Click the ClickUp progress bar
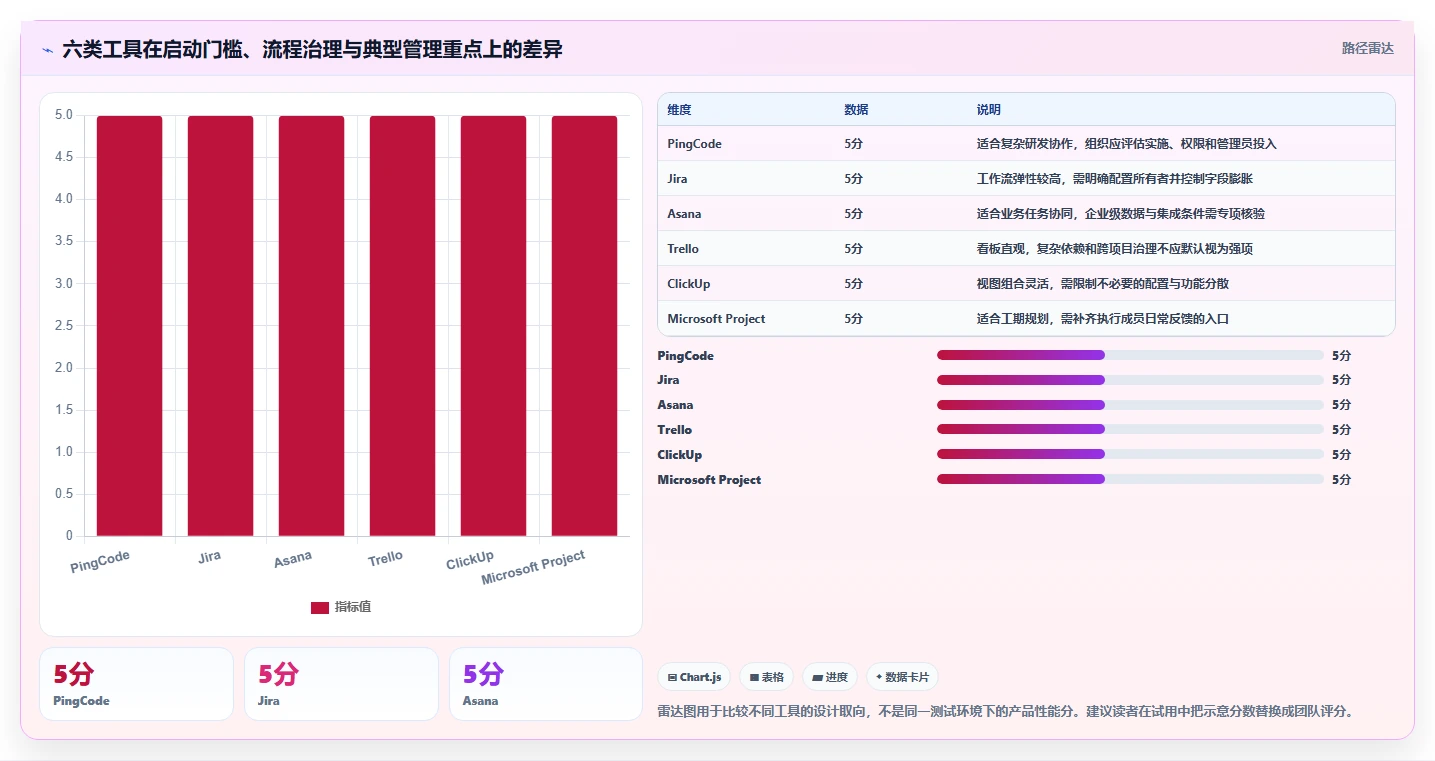The height and width of the screenshot is (761, 1435). (x=1130, y=454)
